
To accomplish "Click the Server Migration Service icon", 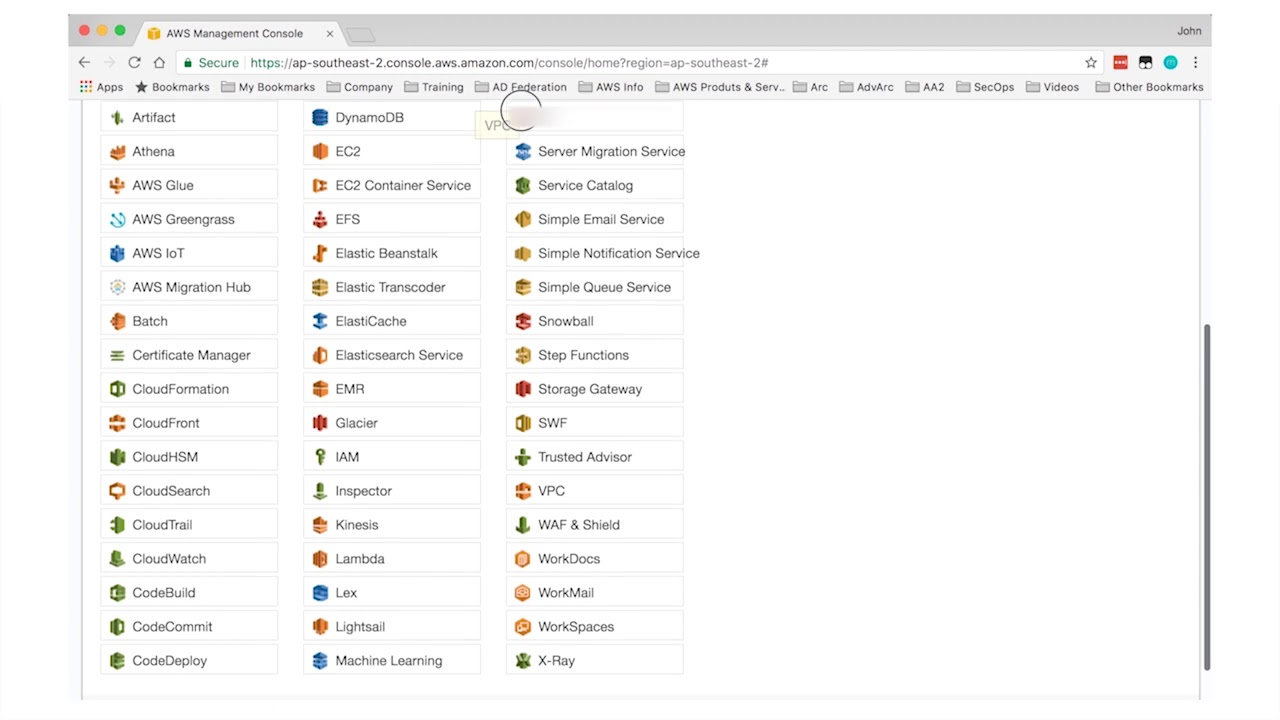I will coord(523,151).
